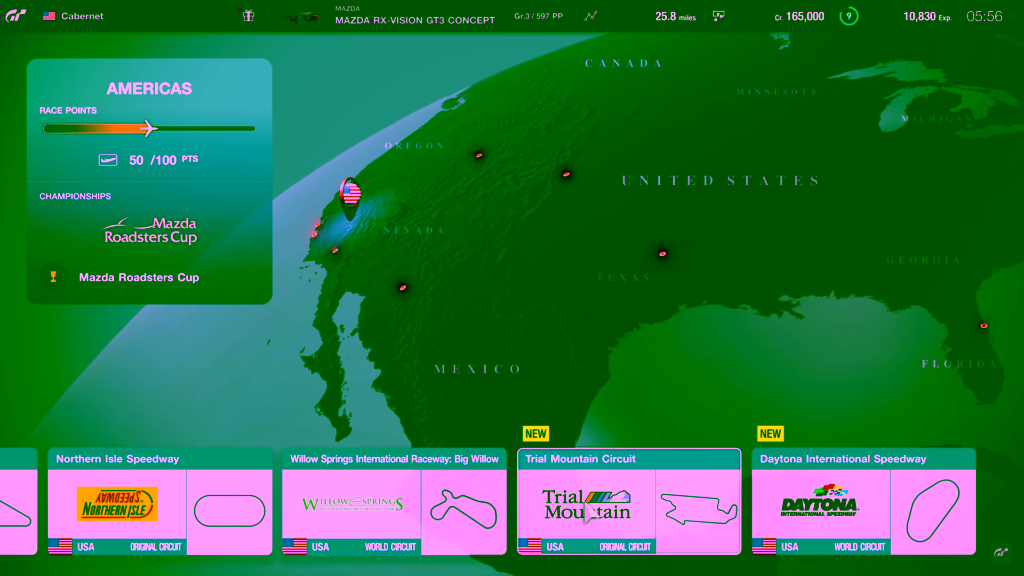The width and height of the screenshot is (1024, 576).
Task: Click the Texas track marker on map
Action: 662,253
